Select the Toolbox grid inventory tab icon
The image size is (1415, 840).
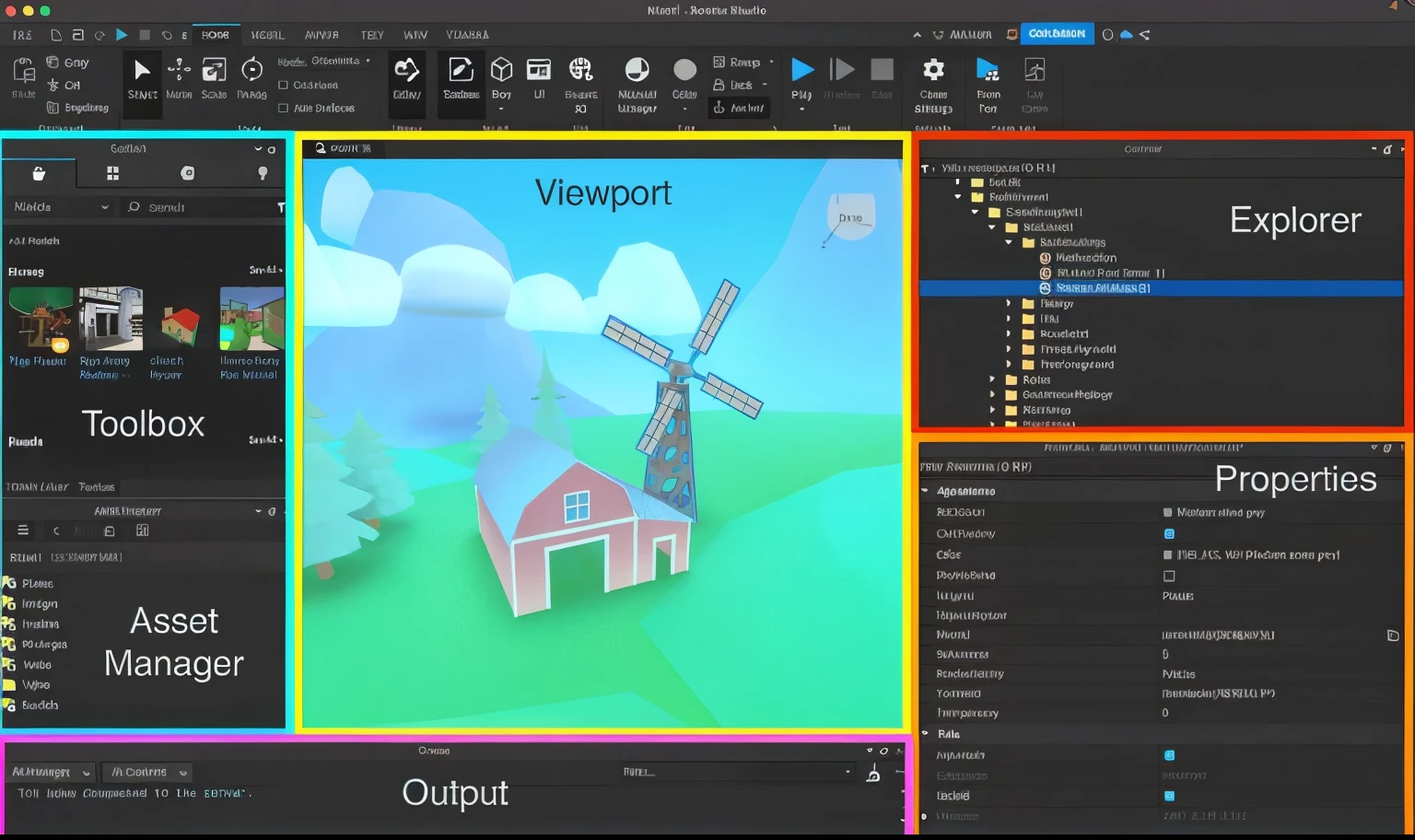point(112,173)
